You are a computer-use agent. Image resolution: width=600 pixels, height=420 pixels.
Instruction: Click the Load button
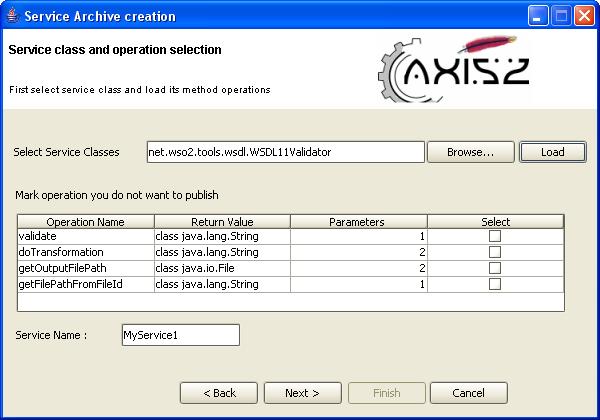[x=553, y=152]
